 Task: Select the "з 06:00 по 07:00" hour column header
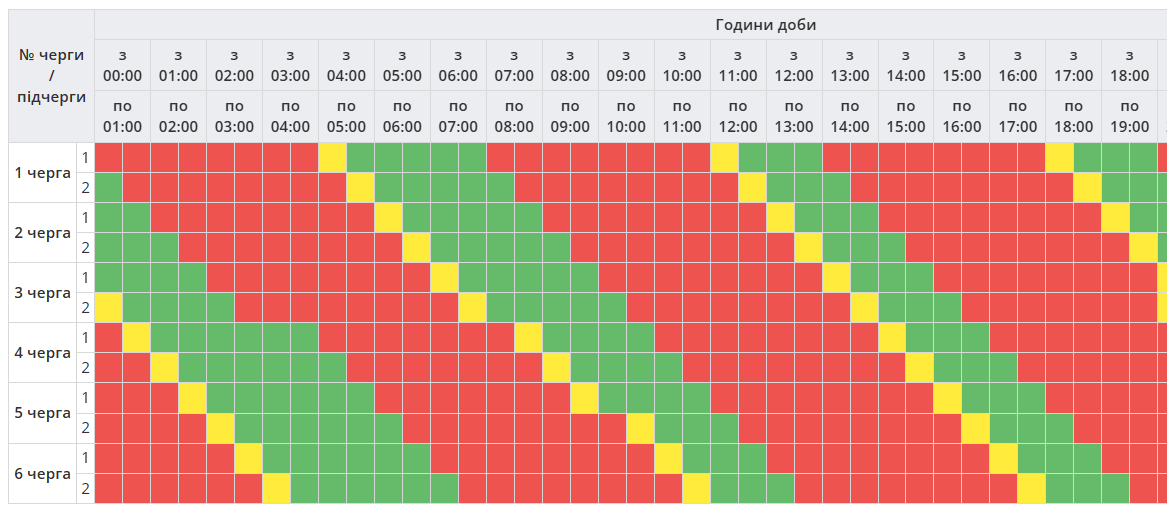(458, 90)
